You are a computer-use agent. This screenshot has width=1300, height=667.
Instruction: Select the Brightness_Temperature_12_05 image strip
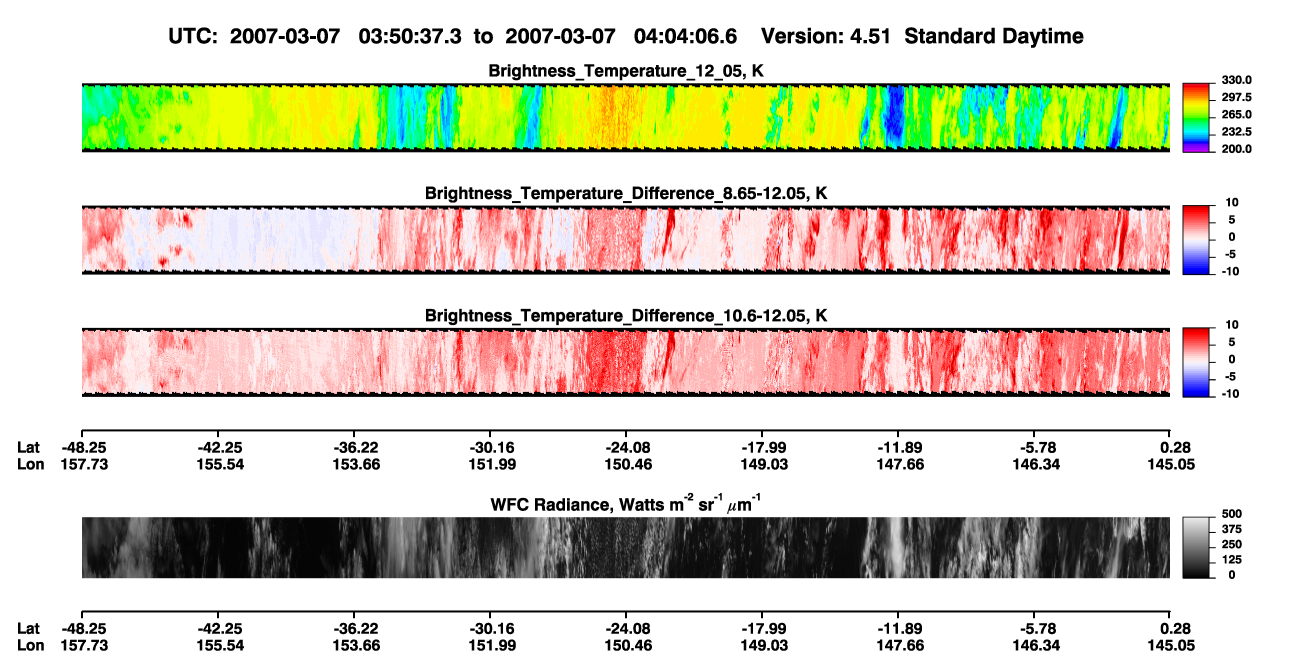coord(625,118)
